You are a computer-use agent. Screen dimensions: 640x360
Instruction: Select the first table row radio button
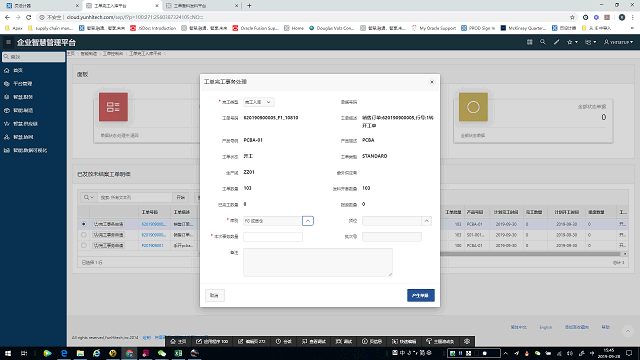point(84,224)
